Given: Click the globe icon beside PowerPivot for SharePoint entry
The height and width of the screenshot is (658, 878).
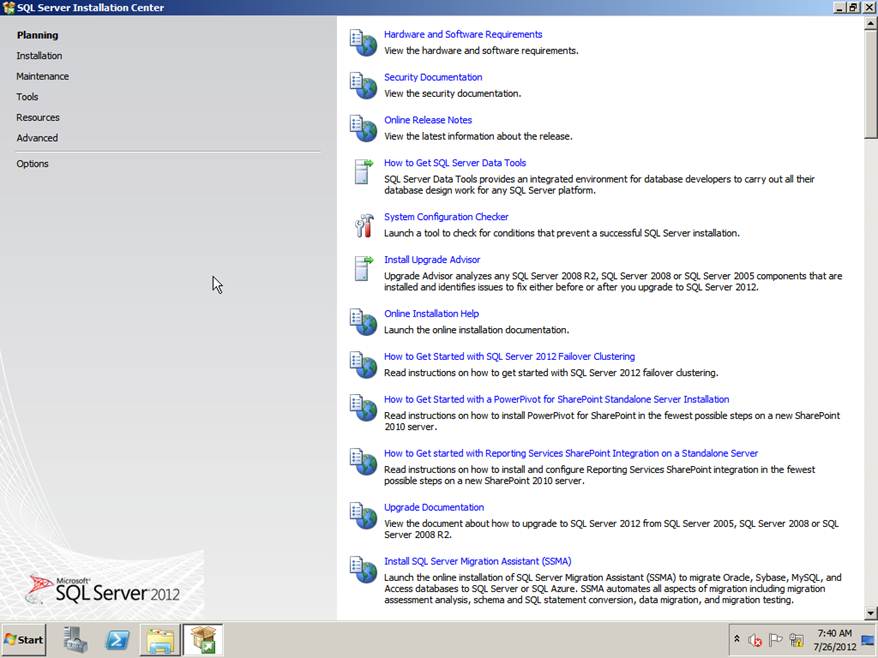Looking at the screenshot, I should (363, 408).
